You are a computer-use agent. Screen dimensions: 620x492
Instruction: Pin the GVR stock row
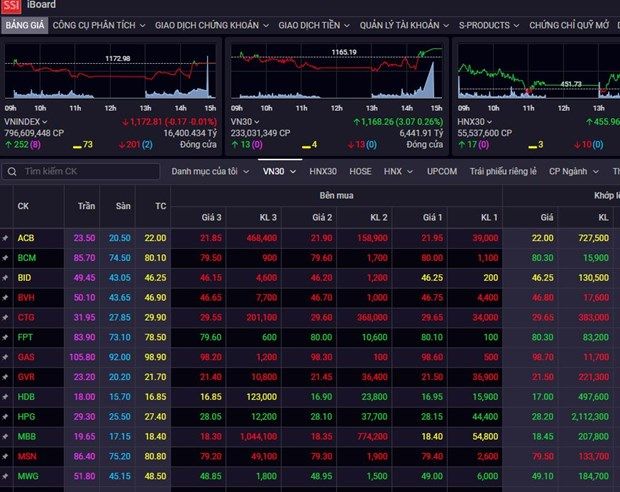pos(5,377)
